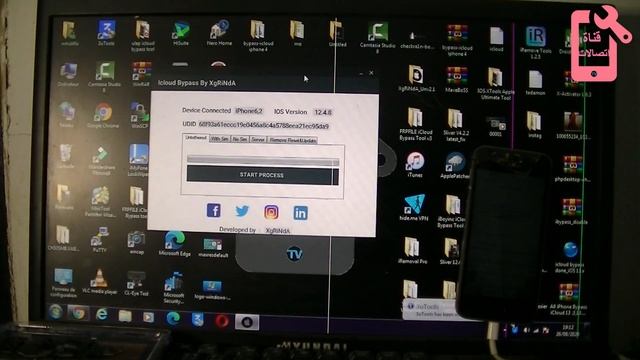
Task: Switch to the No Sim tab
Action: pyautogui.click(x=240, y=139)
